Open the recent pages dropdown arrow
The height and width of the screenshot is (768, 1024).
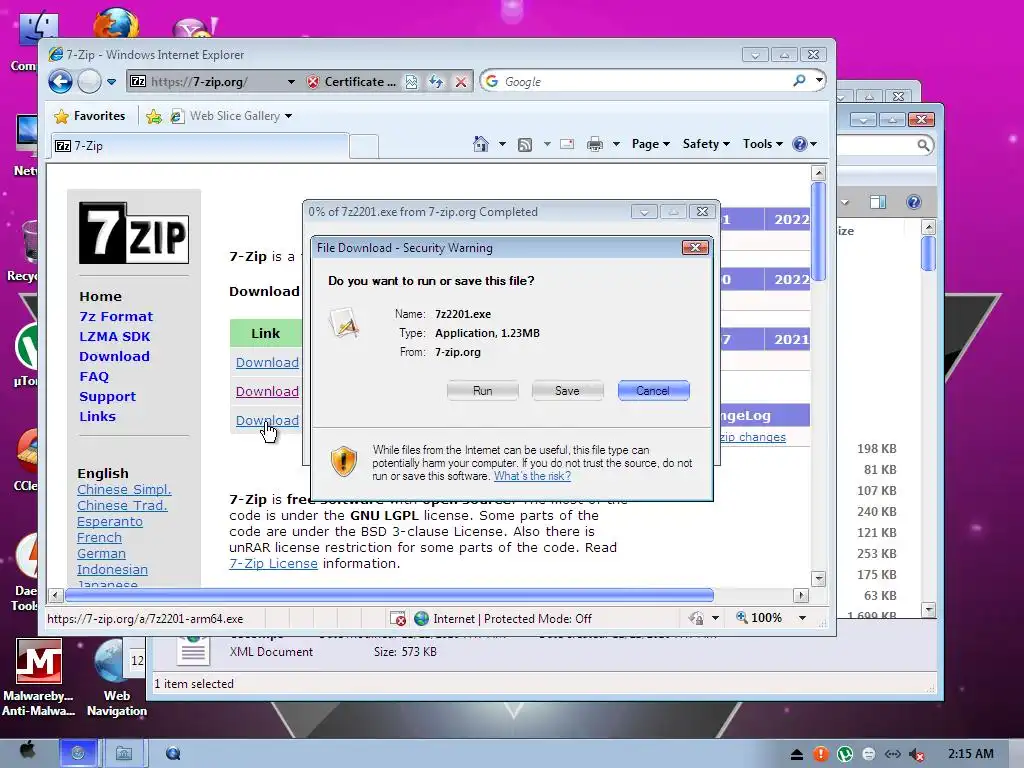(112, 82)
